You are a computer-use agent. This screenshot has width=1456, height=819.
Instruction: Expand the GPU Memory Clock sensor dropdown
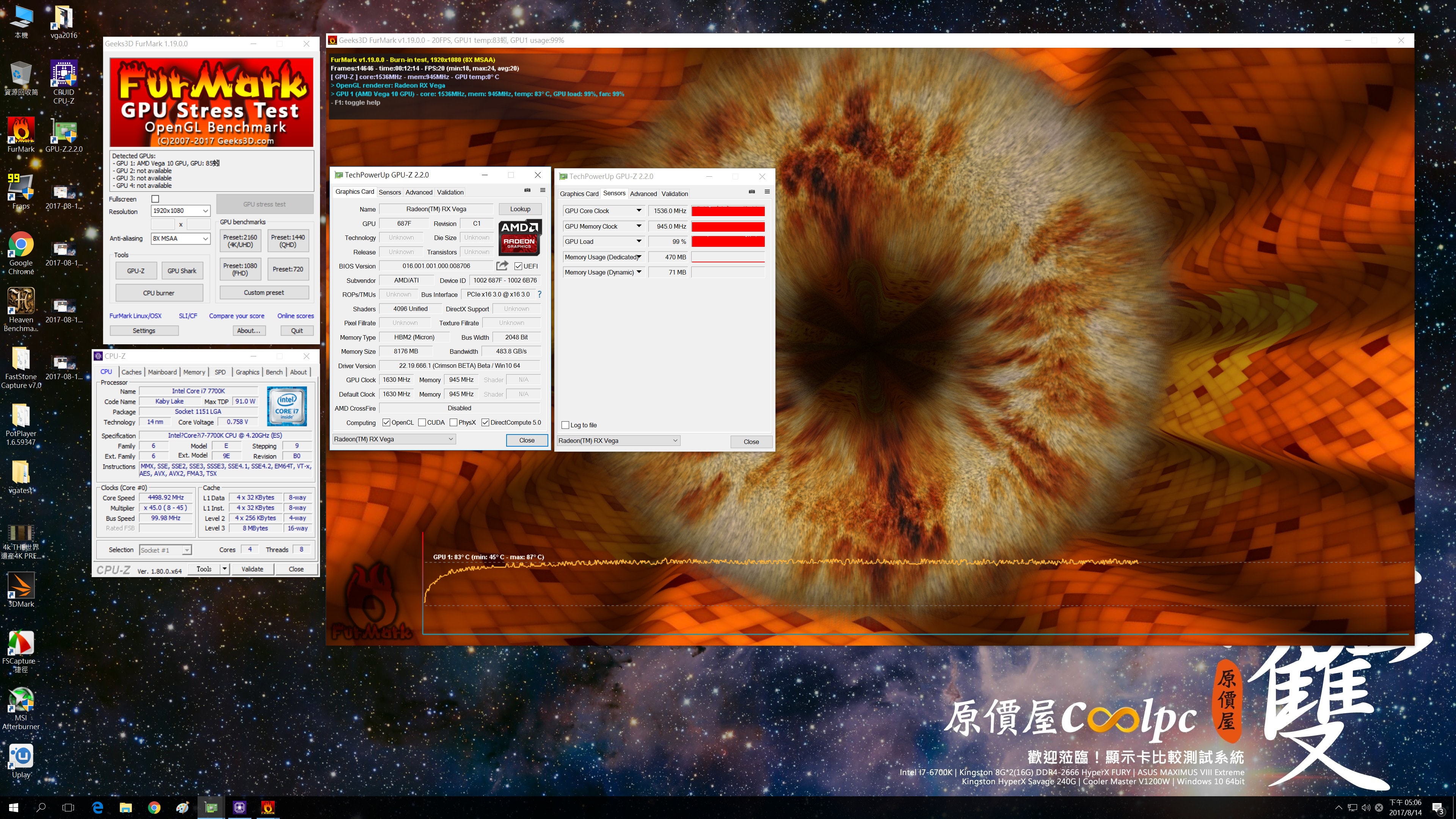639,226
